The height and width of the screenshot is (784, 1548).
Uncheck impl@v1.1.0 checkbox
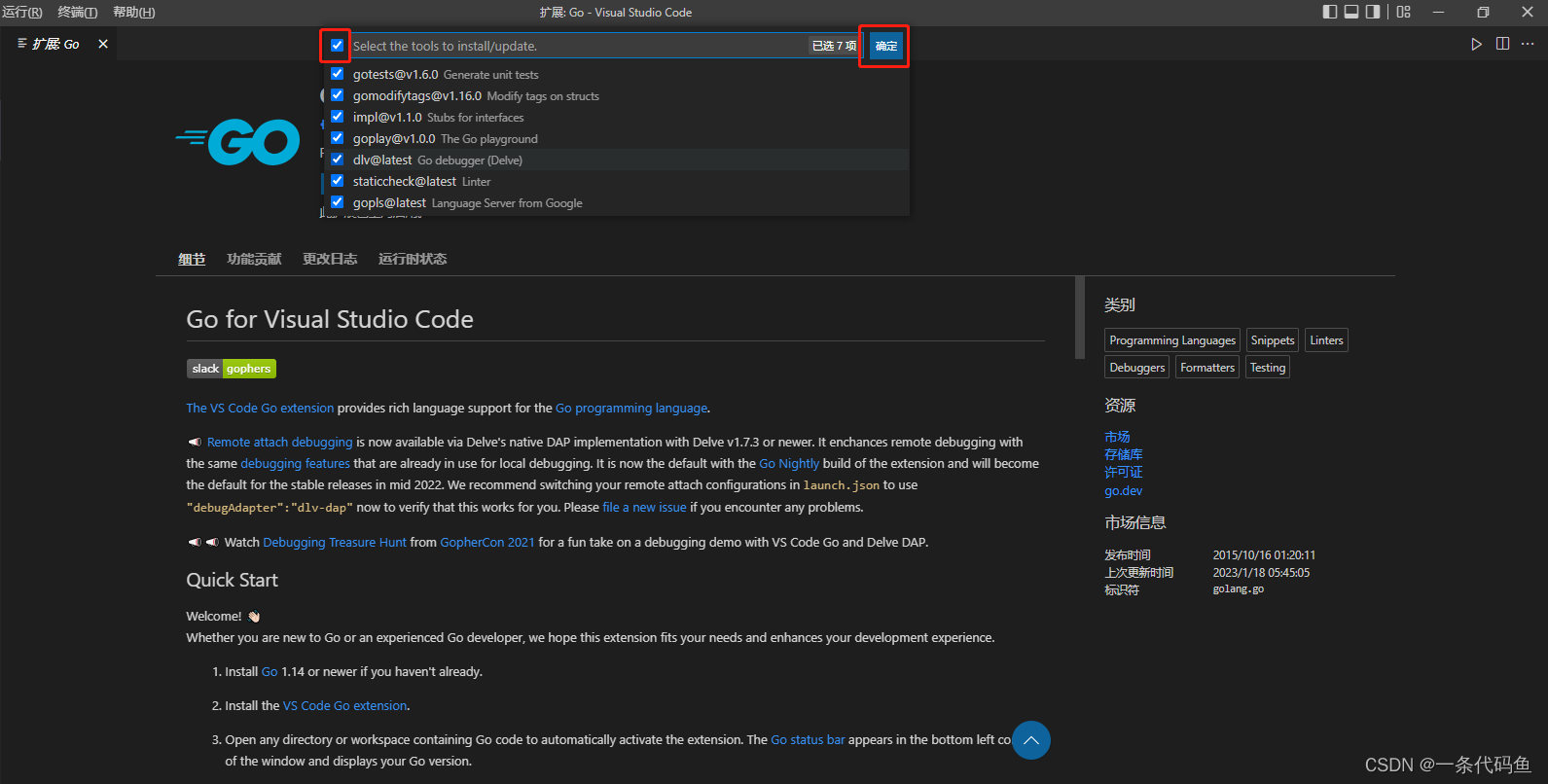coord(337,117)
